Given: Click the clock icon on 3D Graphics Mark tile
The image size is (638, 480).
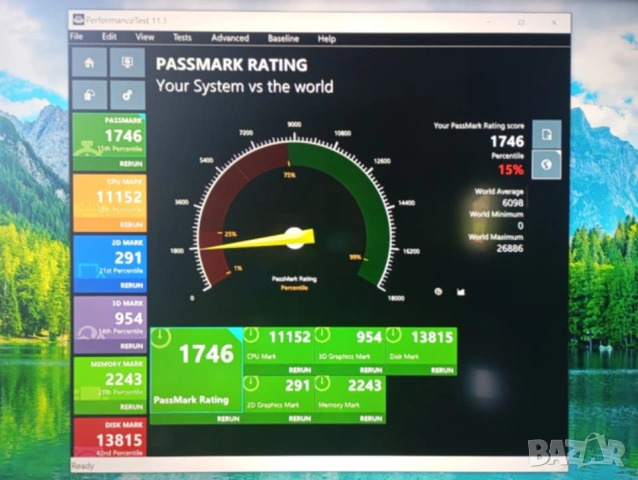Looking at the screenshot, I should click(x=323, y=335).
